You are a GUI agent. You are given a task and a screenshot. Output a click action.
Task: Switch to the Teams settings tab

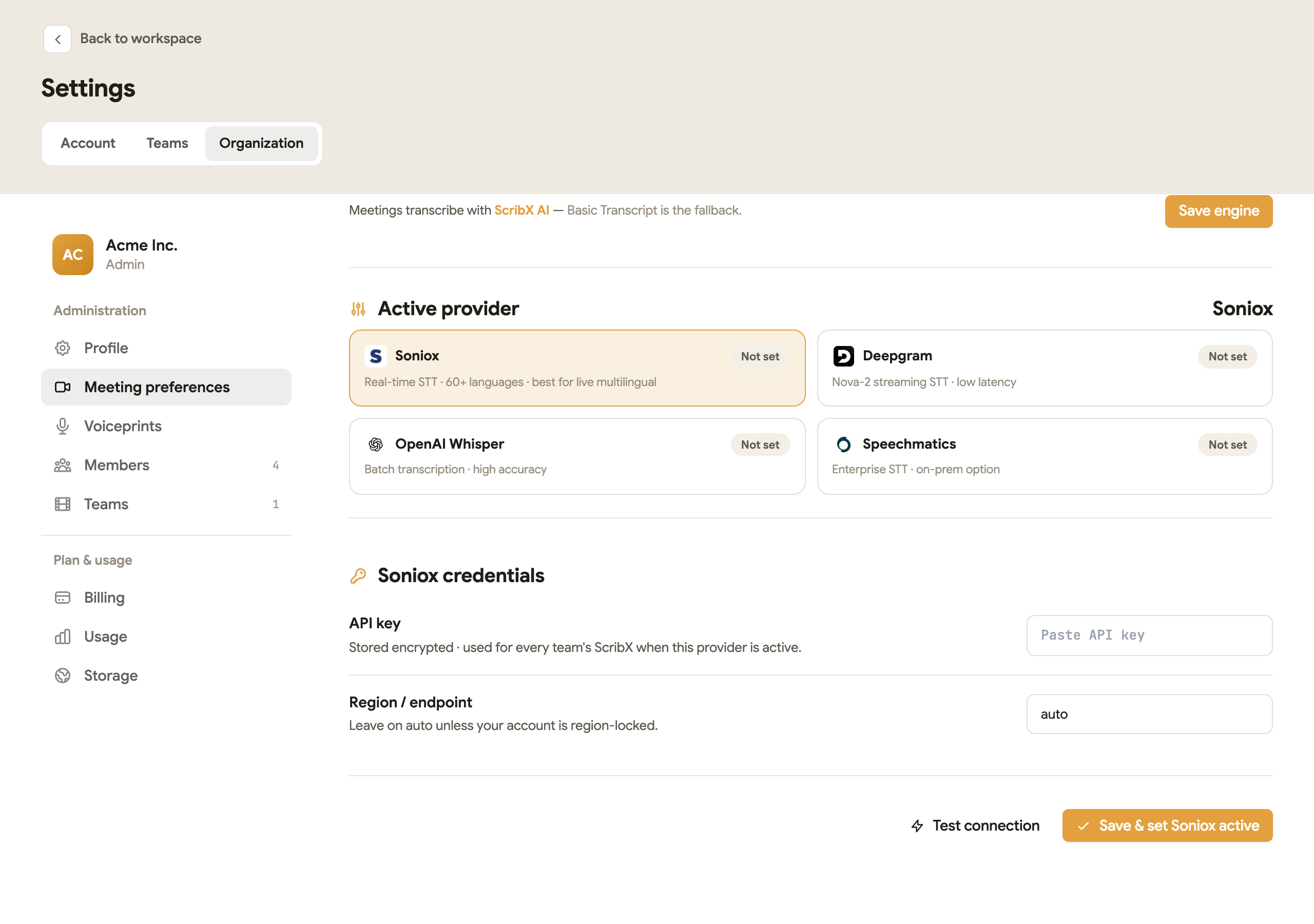tap(167, 143)
